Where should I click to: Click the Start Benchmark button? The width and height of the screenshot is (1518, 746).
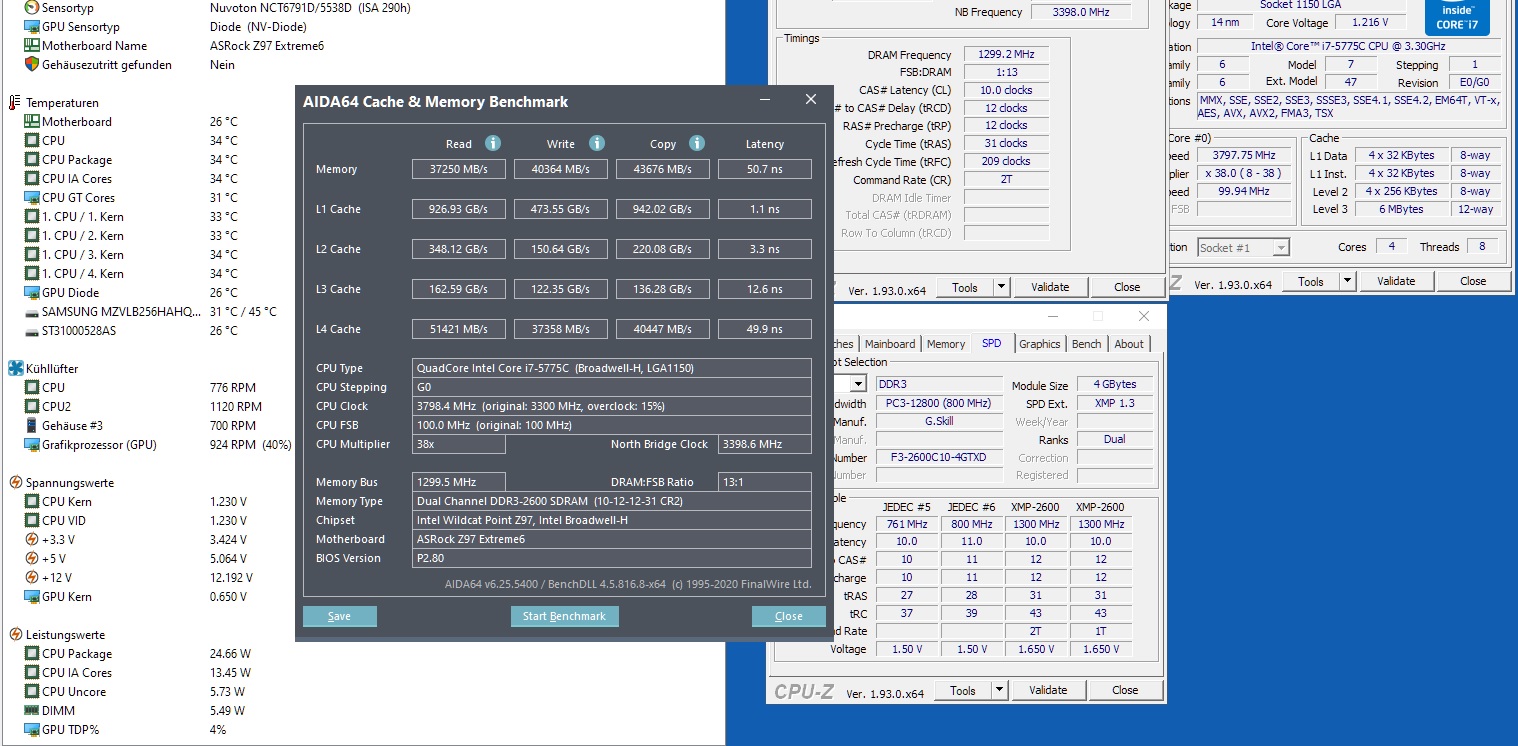564,616
